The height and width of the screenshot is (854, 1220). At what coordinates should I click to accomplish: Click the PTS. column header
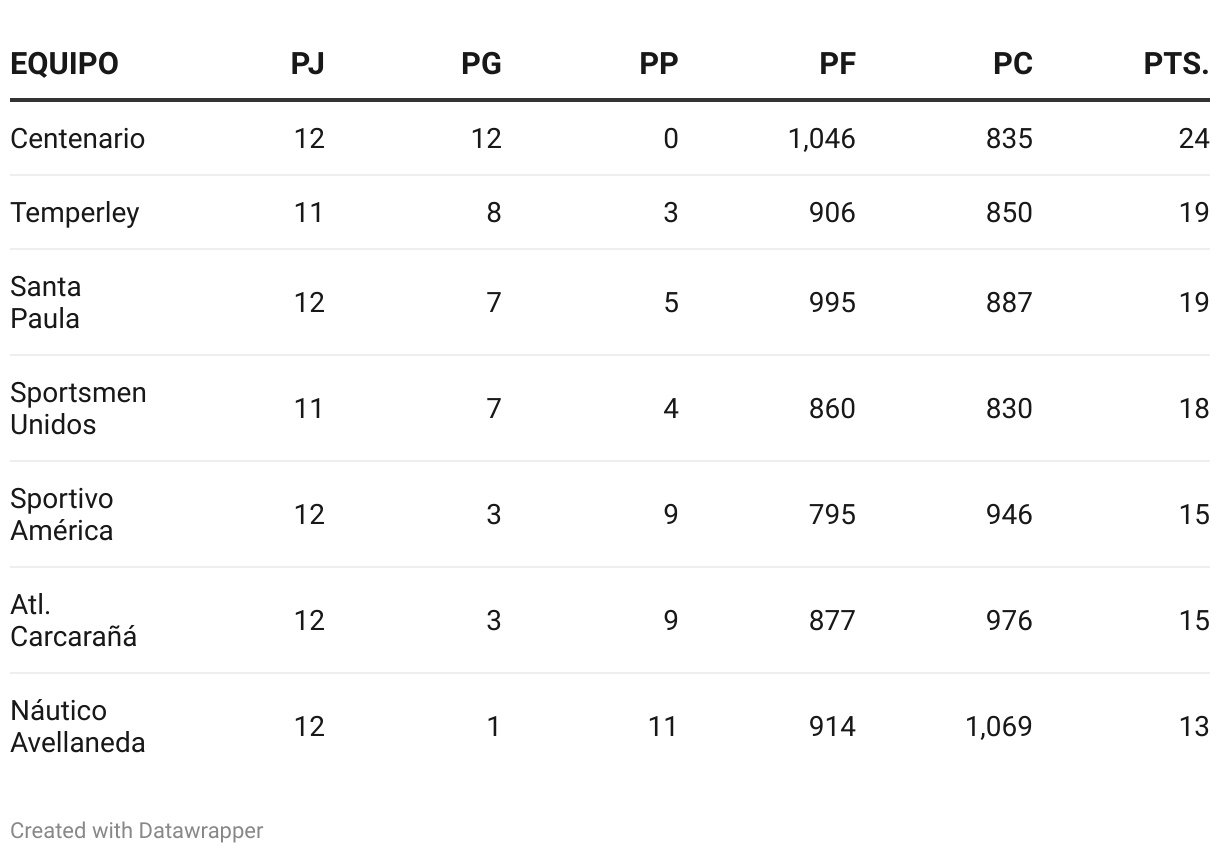coord(1176,64)
